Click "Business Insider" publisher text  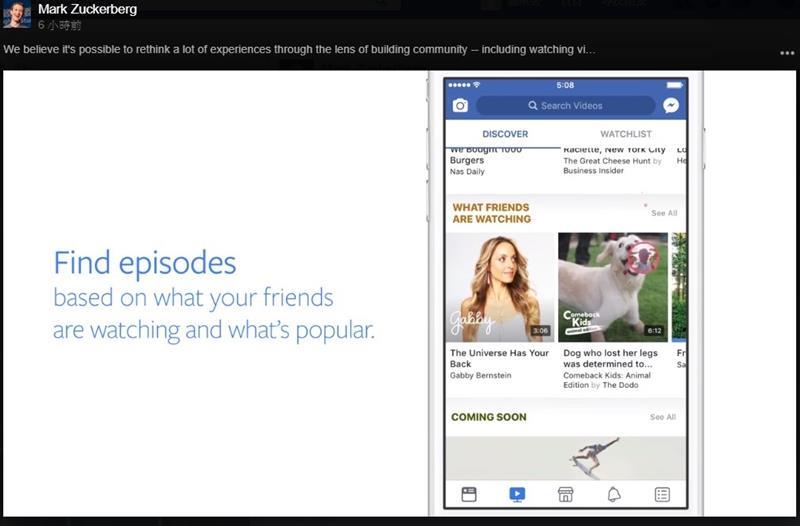pos(593,171)
